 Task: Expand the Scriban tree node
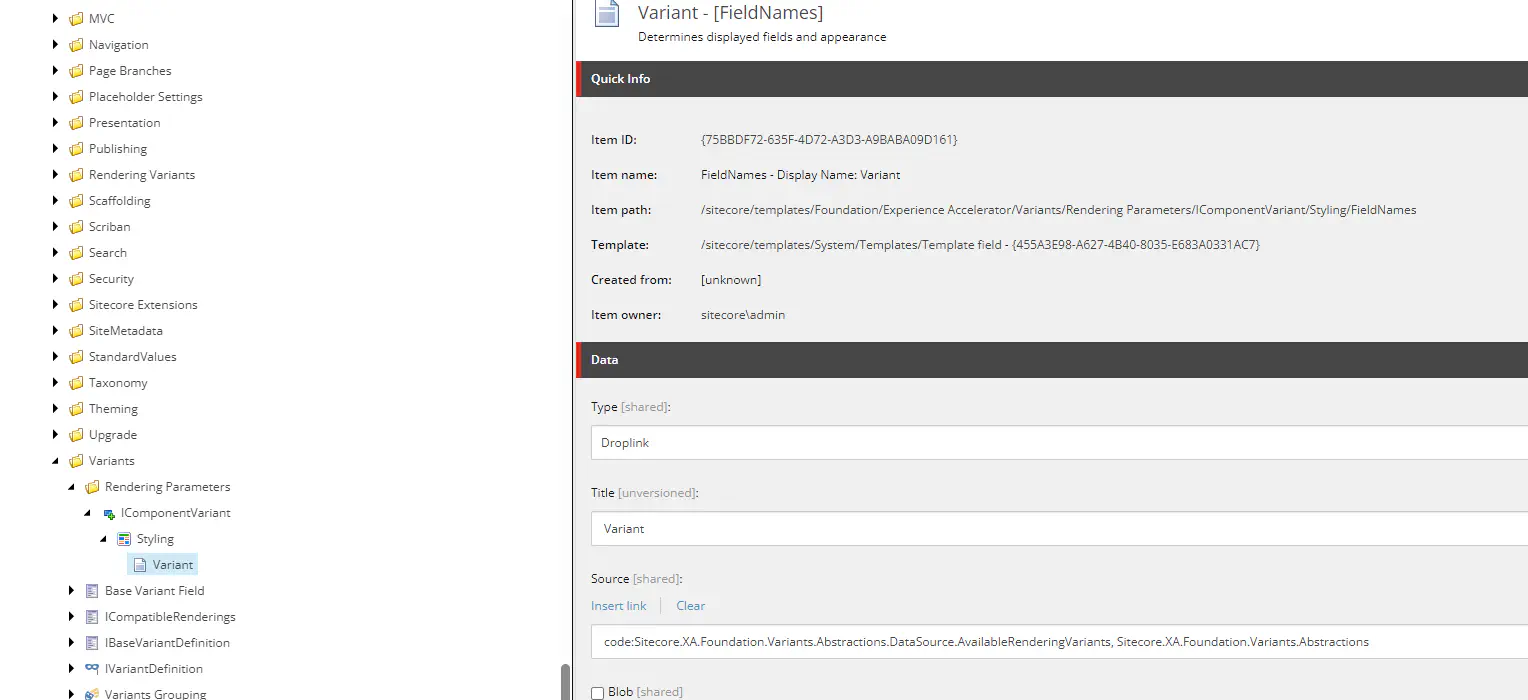[56, 227]
